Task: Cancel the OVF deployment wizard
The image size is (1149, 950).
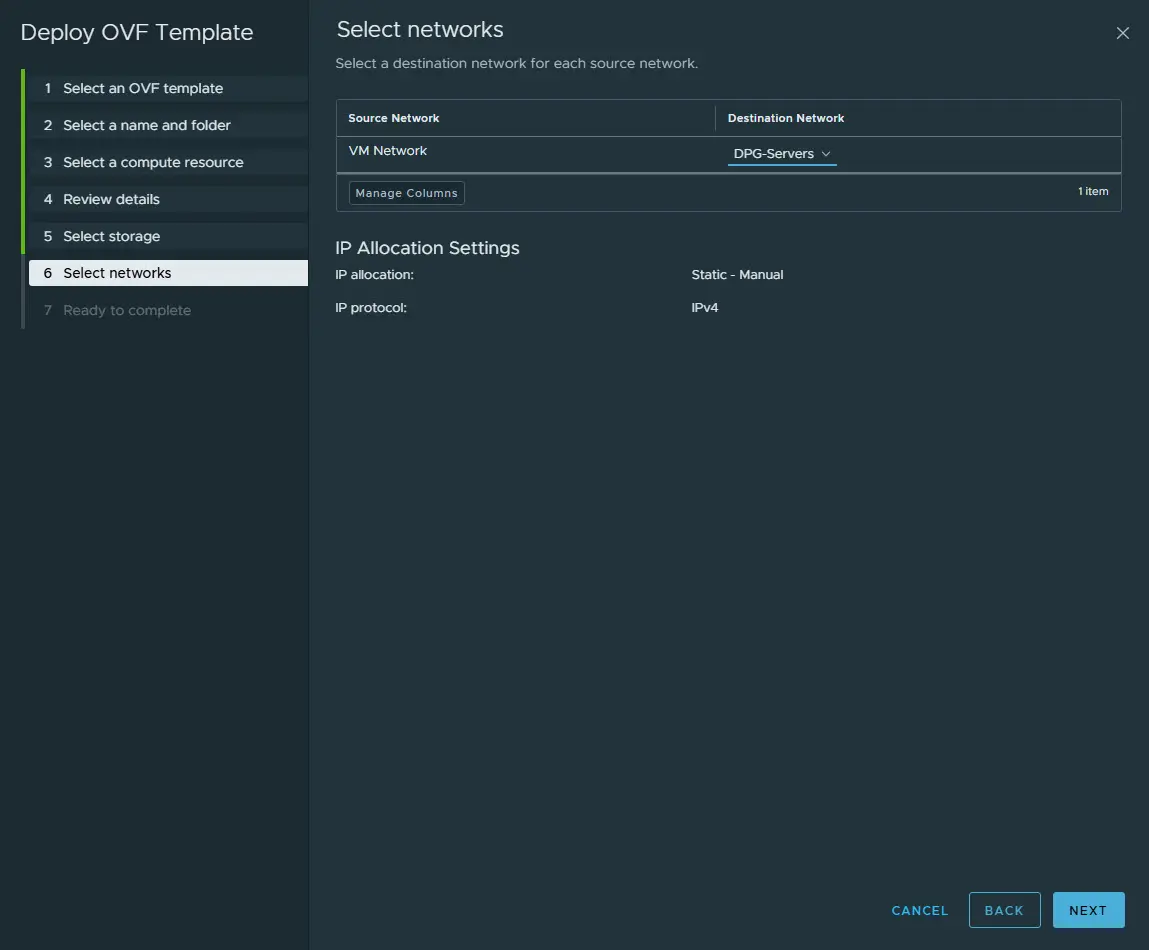Action: pyautogui.click(x=919, y=910)
